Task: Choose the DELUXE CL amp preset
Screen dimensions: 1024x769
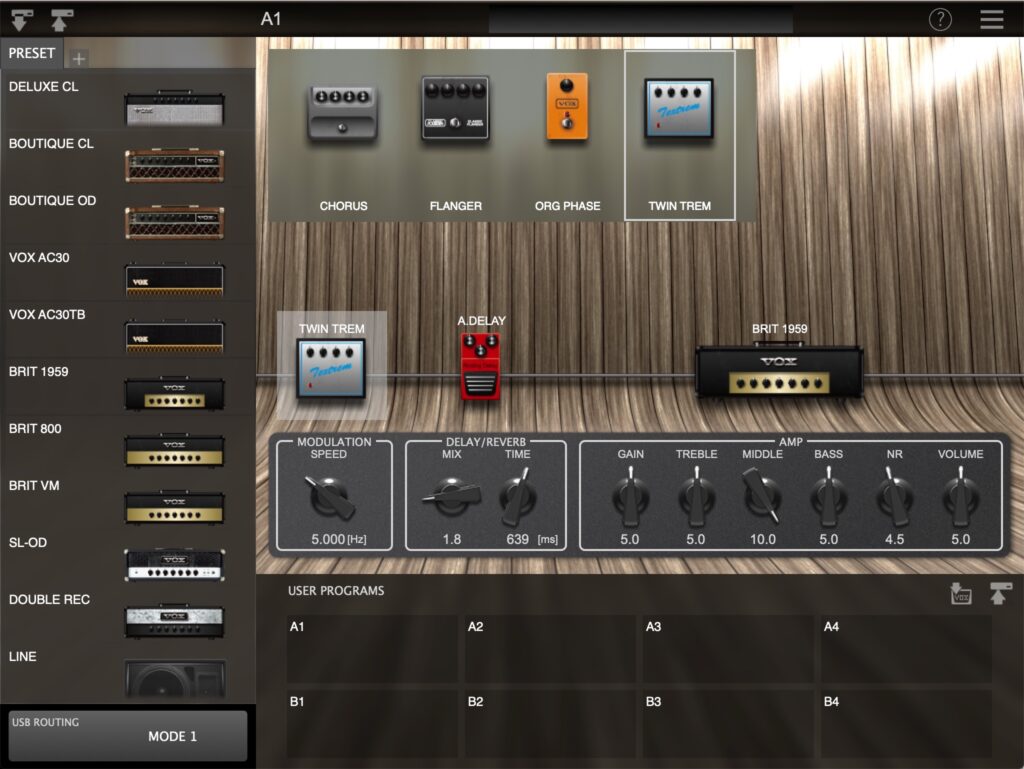Action: [127, 102]
